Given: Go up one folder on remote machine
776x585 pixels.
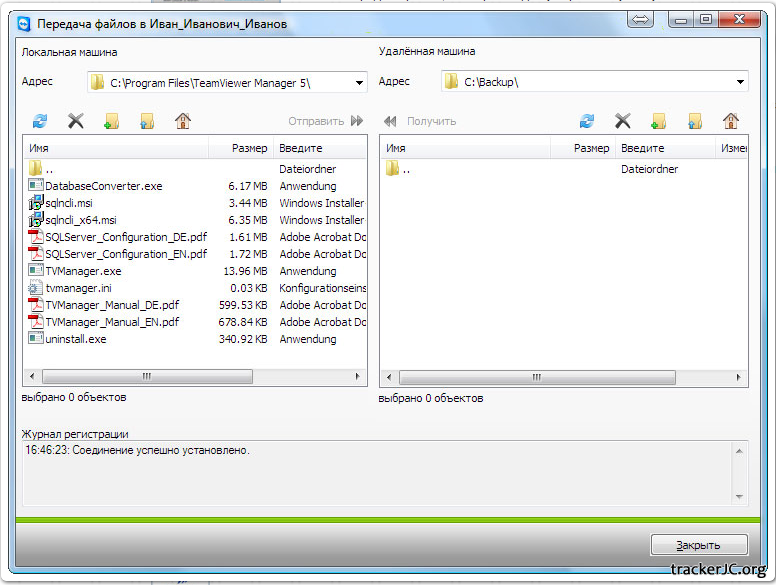Looking at the screenshot, I should click(694, 121).
